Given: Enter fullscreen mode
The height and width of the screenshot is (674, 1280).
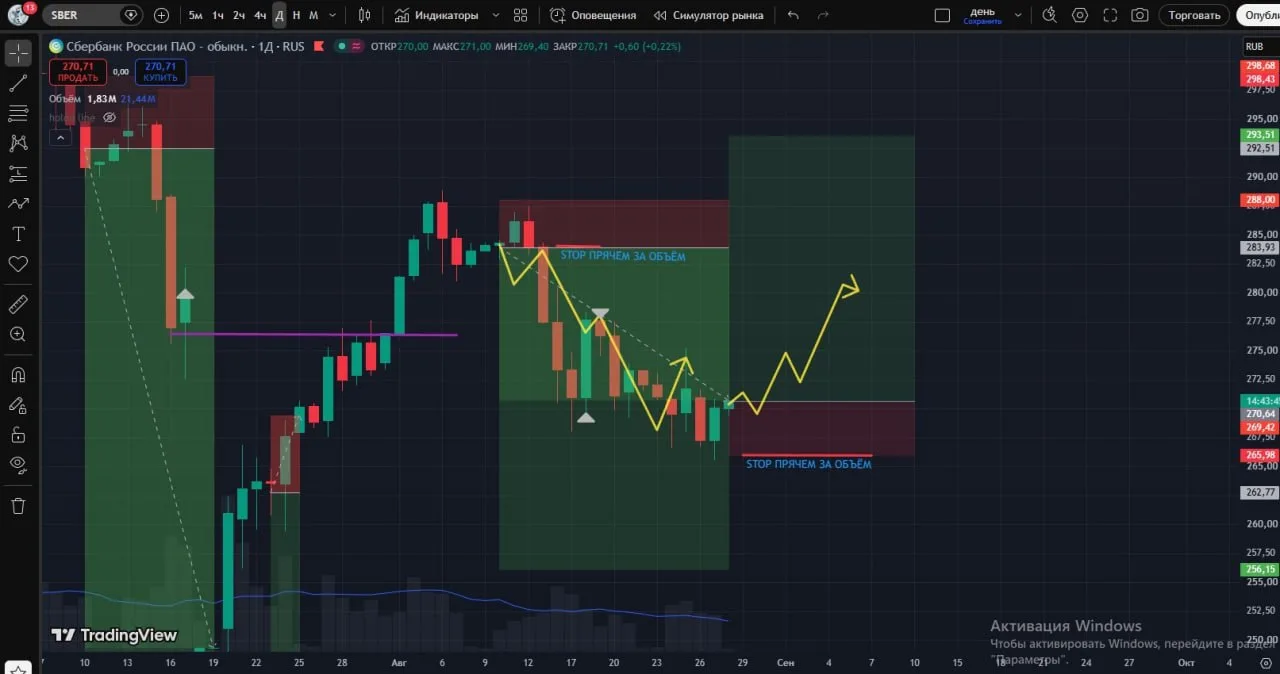Looking at the screenshot, I should 1110,15.
